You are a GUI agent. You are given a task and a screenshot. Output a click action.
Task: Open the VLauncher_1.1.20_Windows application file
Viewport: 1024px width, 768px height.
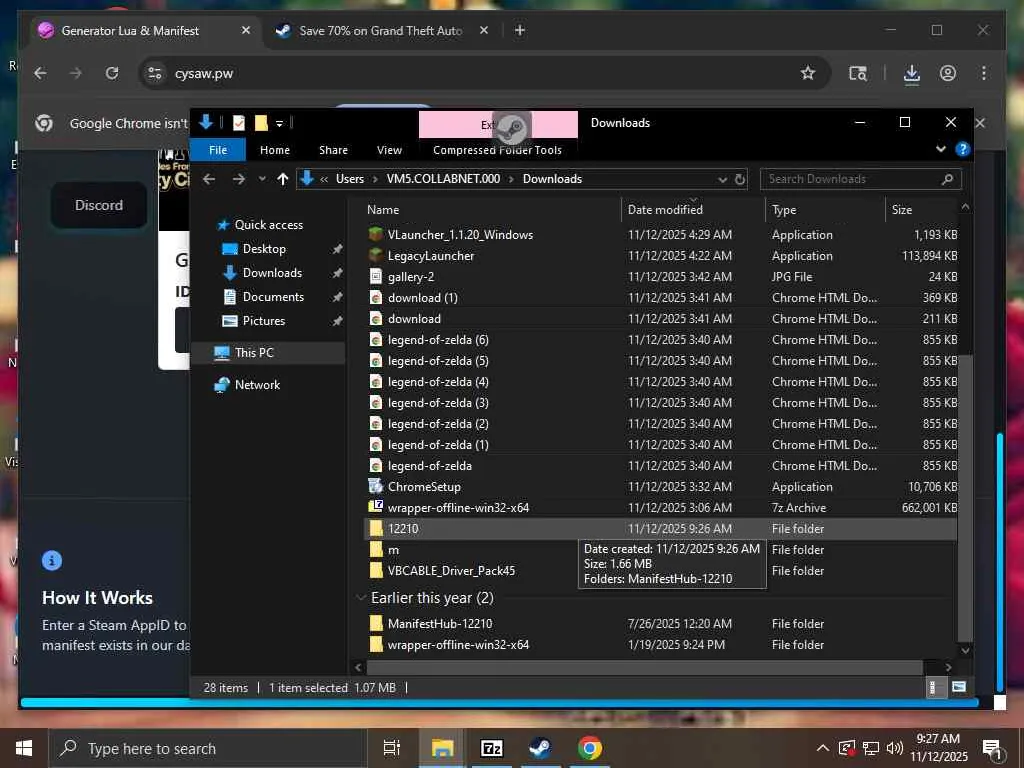click(460, 234)
